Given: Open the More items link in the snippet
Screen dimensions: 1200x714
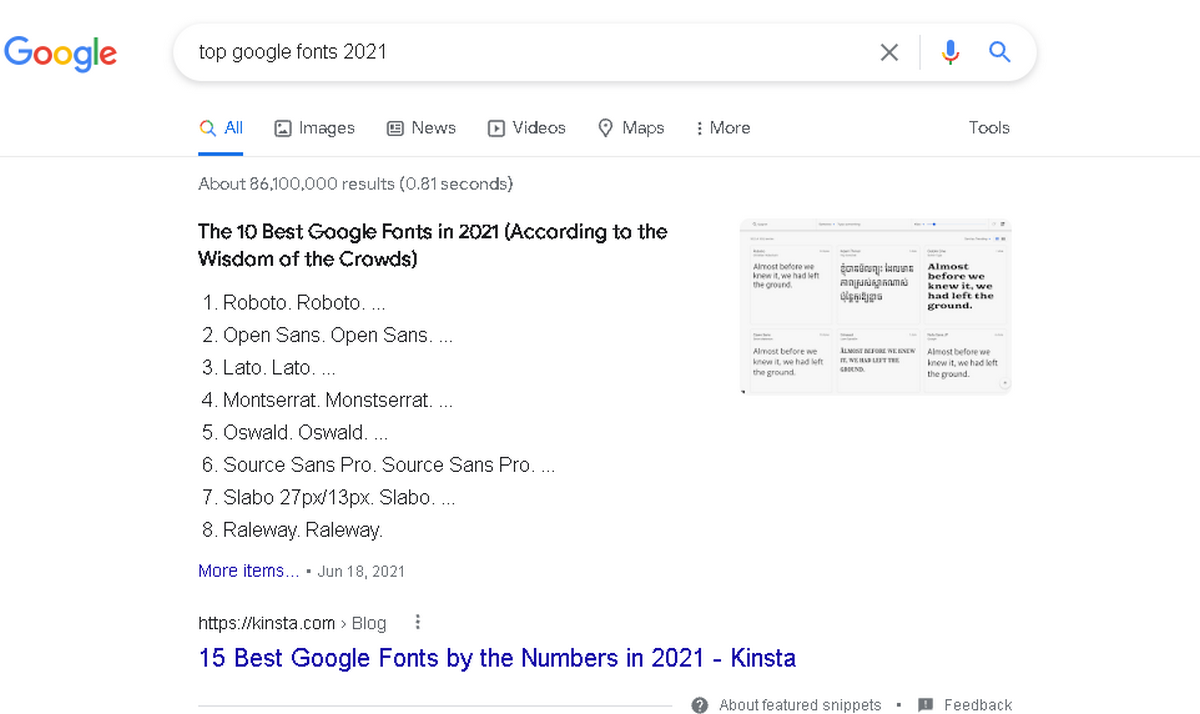Looking at the screenshot, I should 248,571.
